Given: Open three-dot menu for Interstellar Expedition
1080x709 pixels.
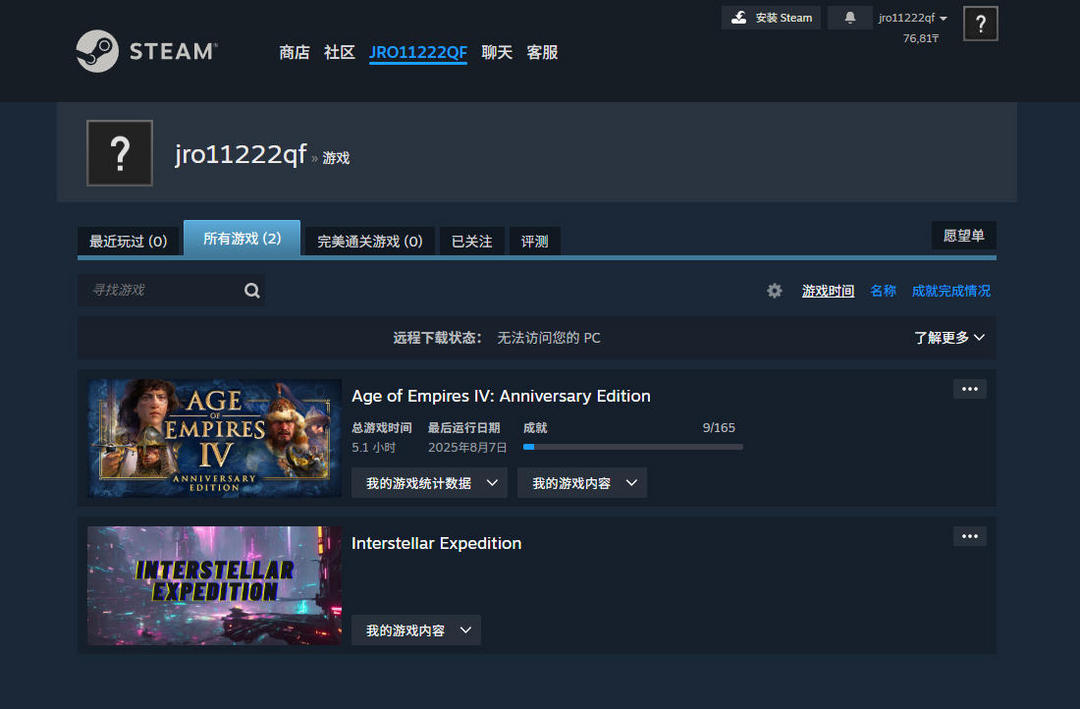Looking at the screenshot, I should [x=969, y=537].
